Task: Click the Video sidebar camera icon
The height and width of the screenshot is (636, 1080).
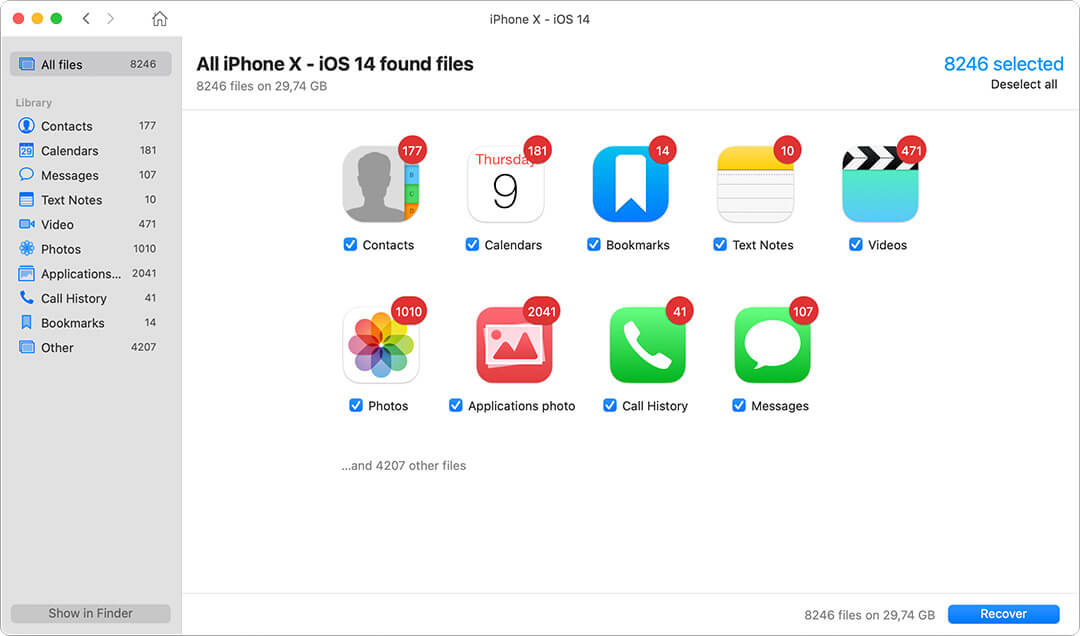Action: pos(26,224)
